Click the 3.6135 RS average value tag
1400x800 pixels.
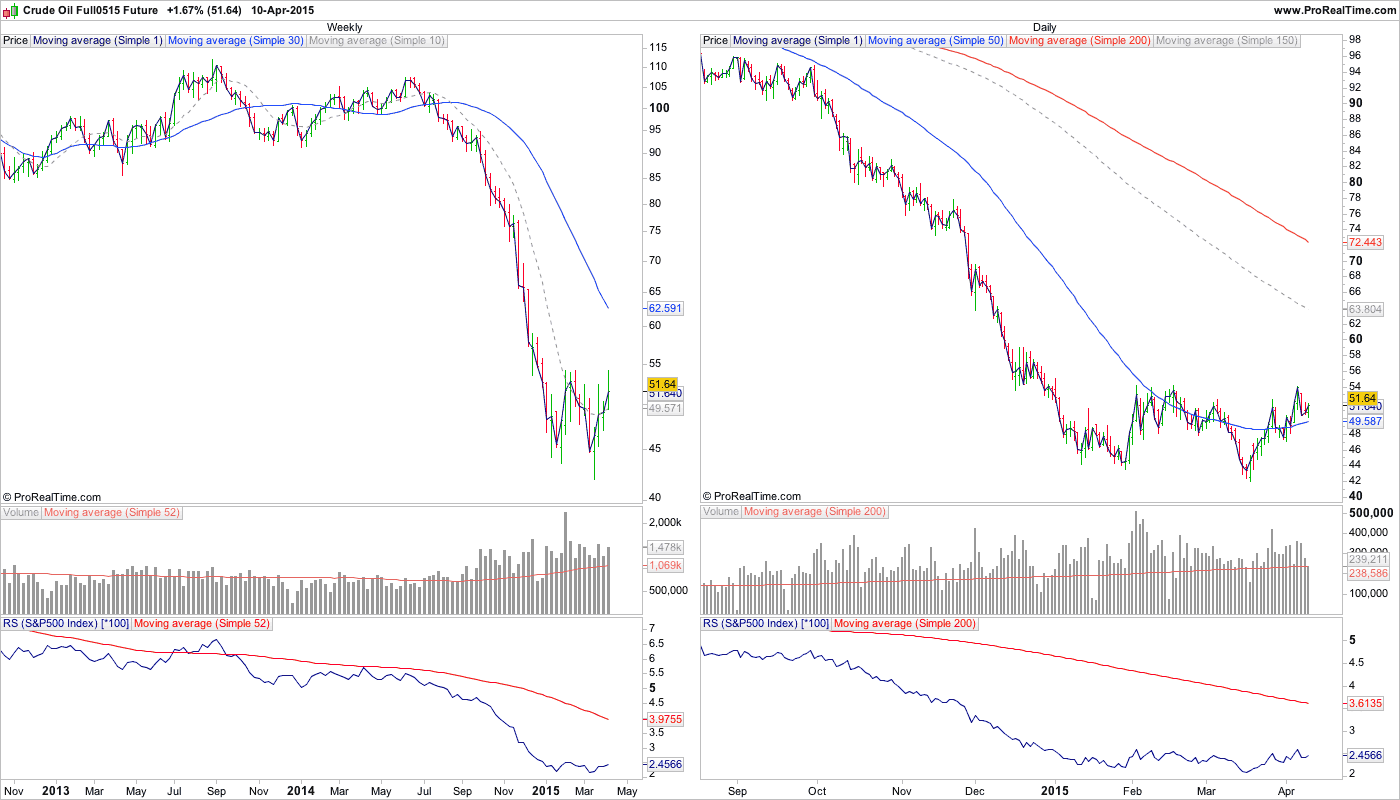click(x=1365, y=703)
